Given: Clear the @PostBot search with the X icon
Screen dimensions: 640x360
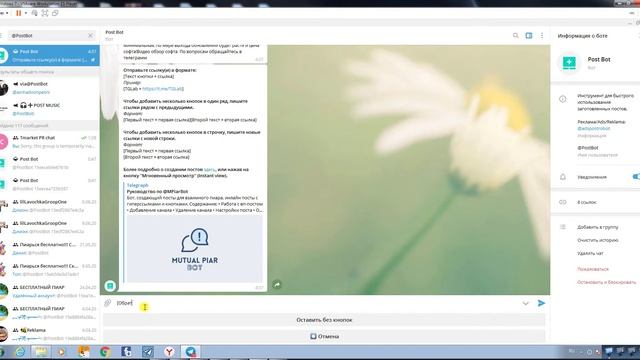Looking at the screenshot, I should (x=91, y=36).
